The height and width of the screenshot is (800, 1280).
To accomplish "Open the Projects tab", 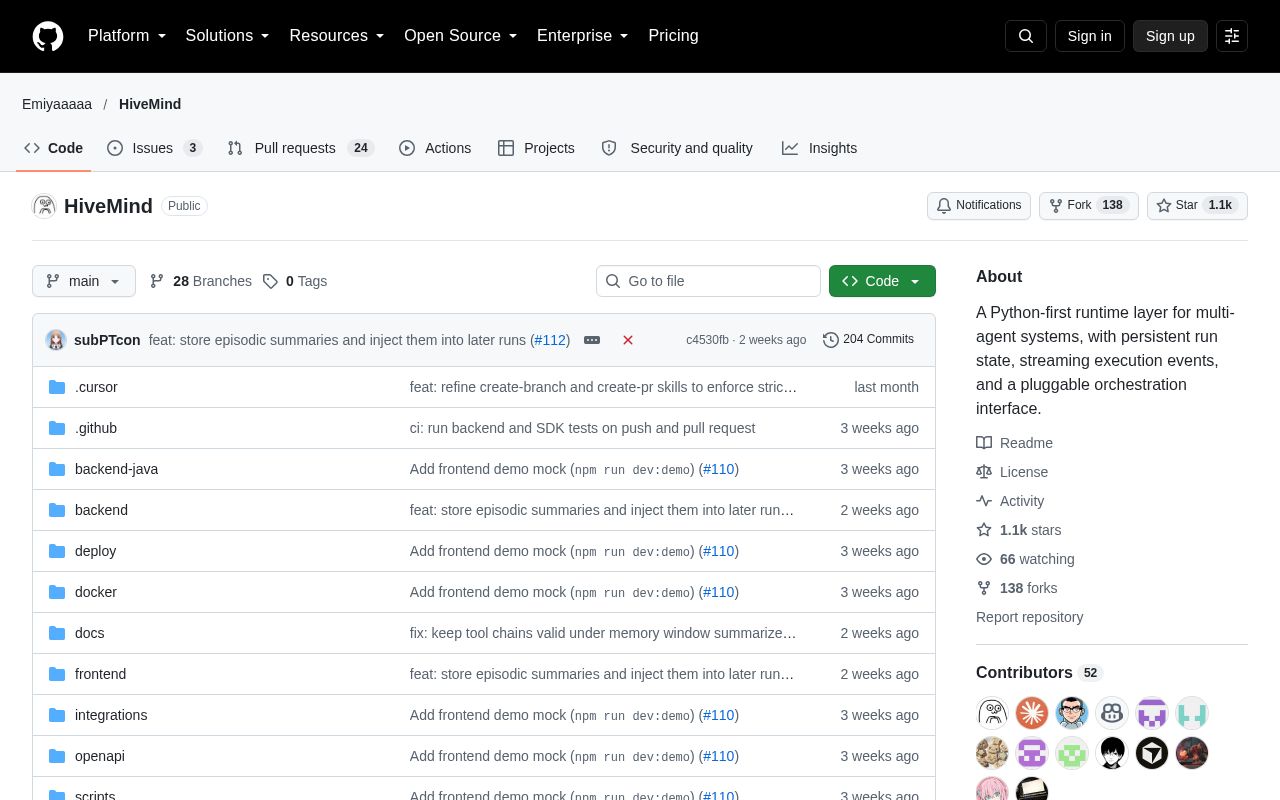I will 536,148.
